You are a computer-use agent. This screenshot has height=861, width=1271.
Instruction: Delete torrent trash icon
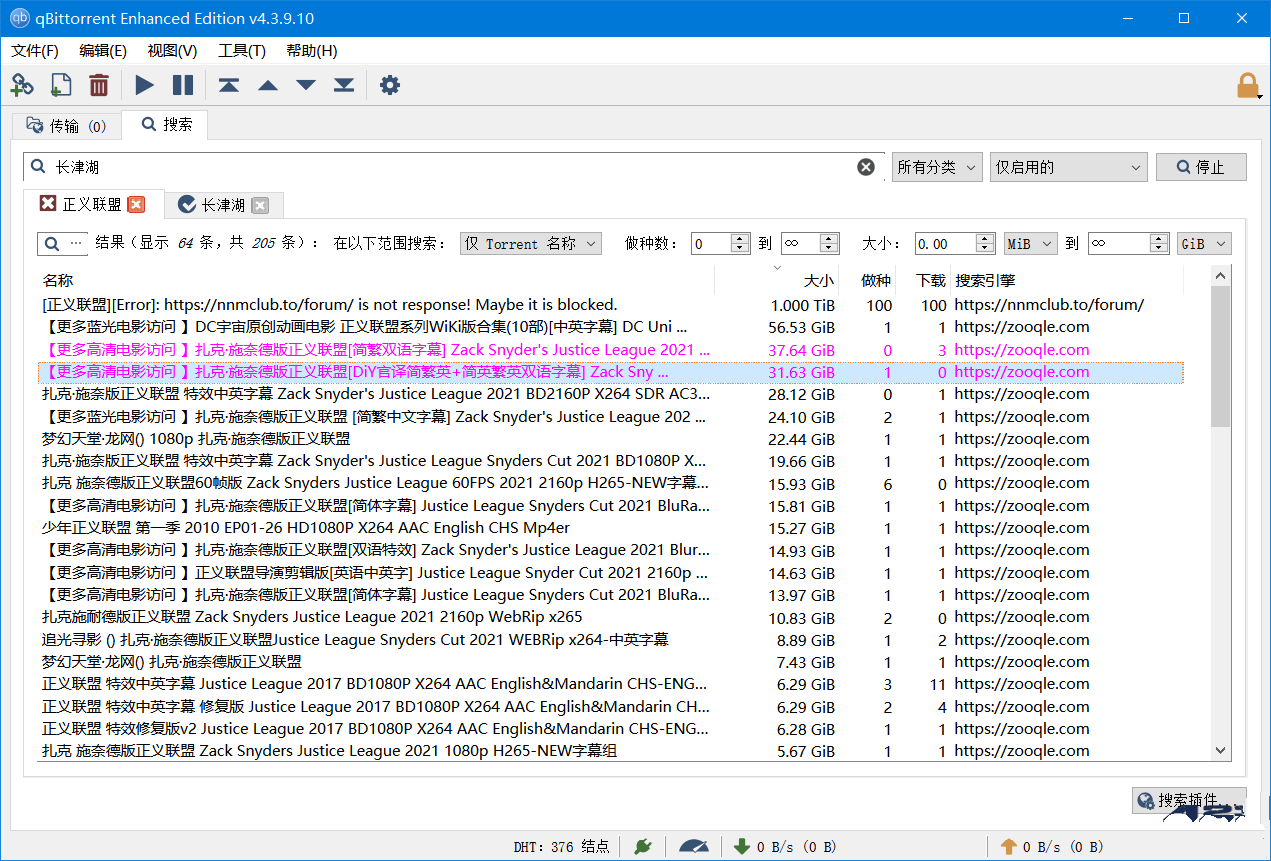99,86
